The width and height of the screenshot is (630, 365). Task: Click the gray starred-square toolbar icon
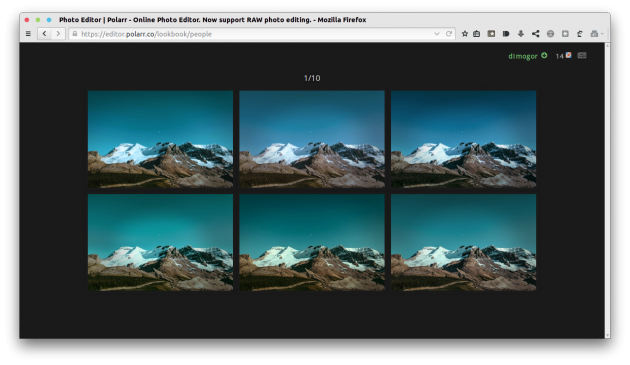[565, 34]
